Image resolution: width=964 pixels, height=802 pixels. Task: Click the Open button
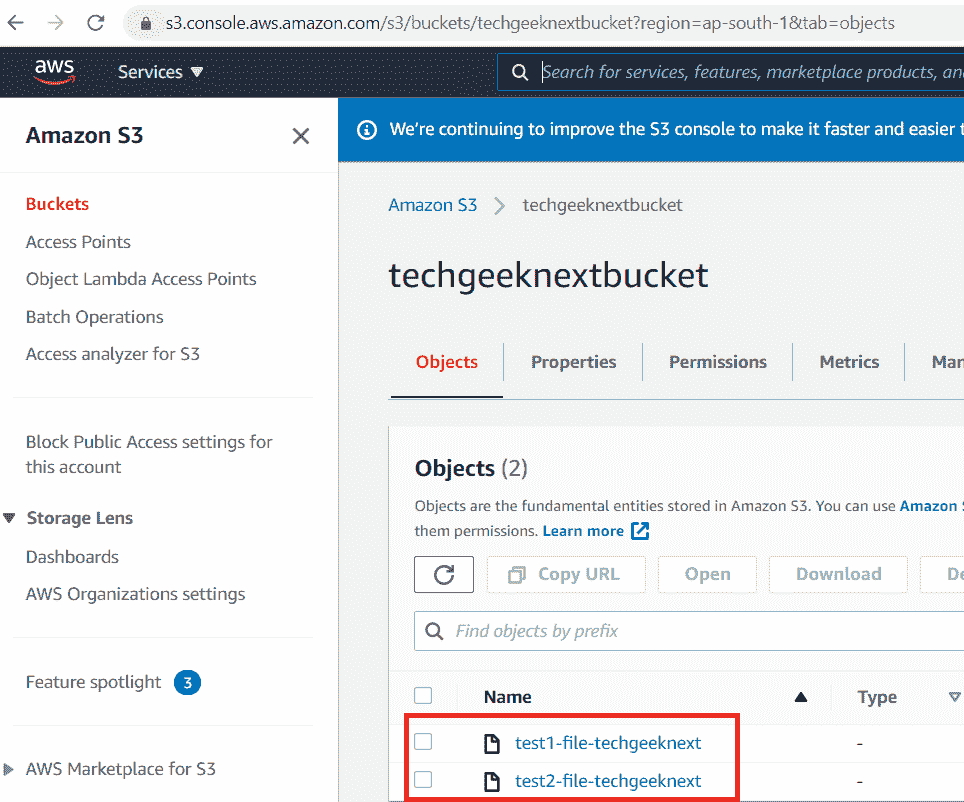pyautogui.click(x=707, y=574)
